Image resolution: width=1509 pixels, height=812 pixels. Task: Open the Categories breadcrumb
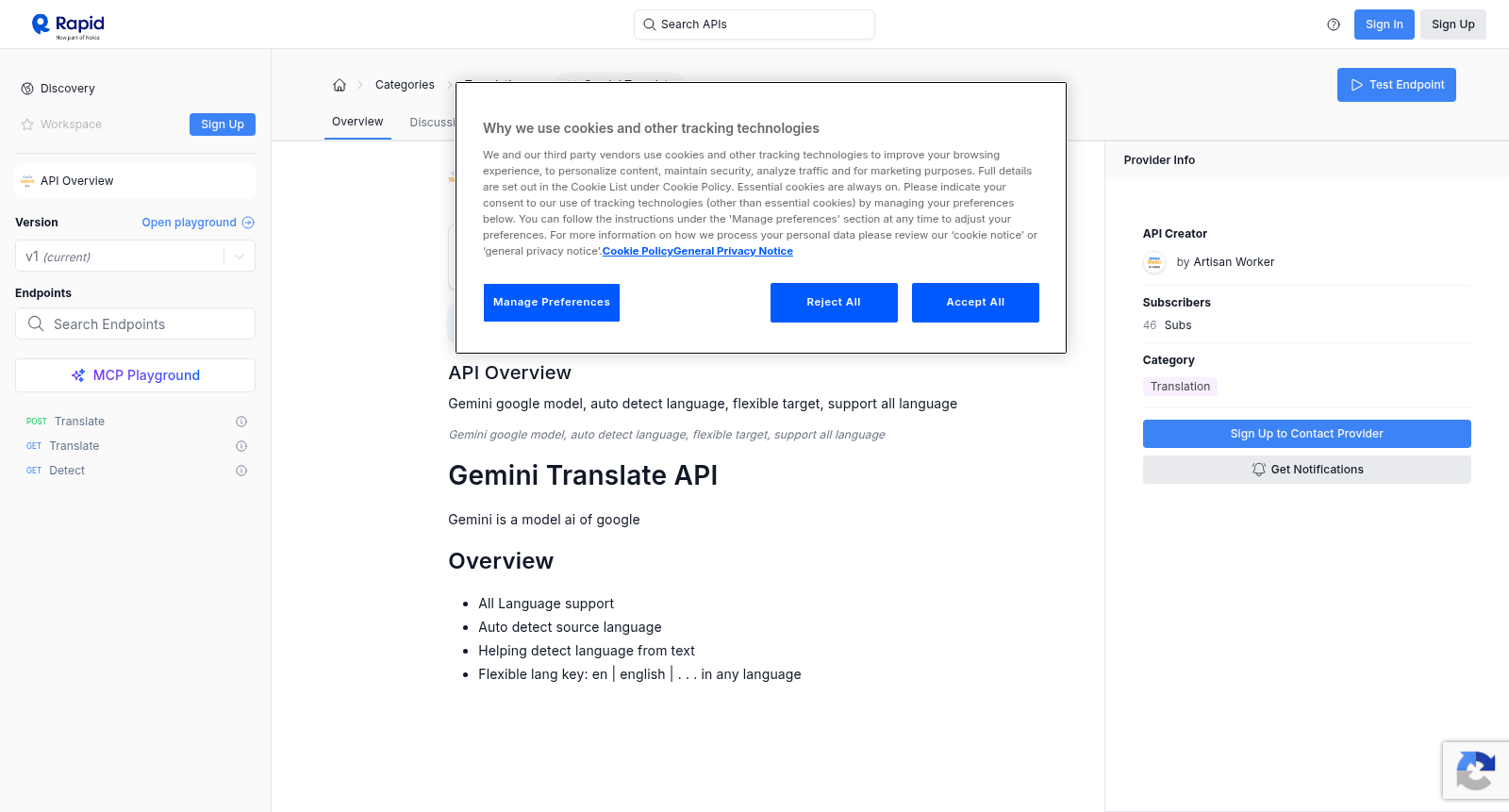pyautogui.click(x=405, y=85)
